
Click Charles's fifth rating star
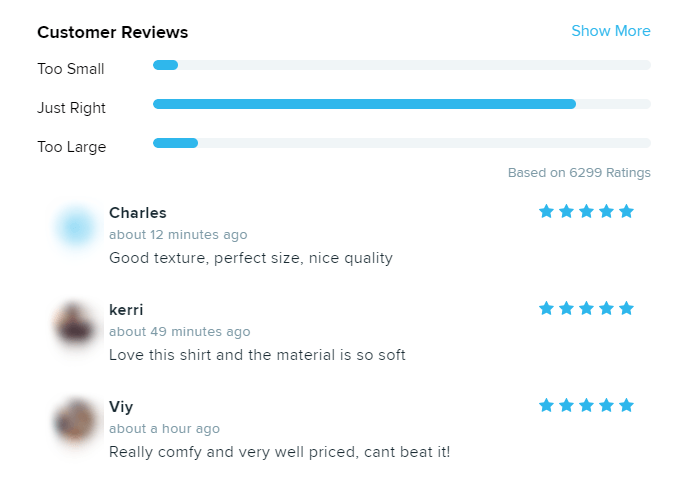coord(627,211)
